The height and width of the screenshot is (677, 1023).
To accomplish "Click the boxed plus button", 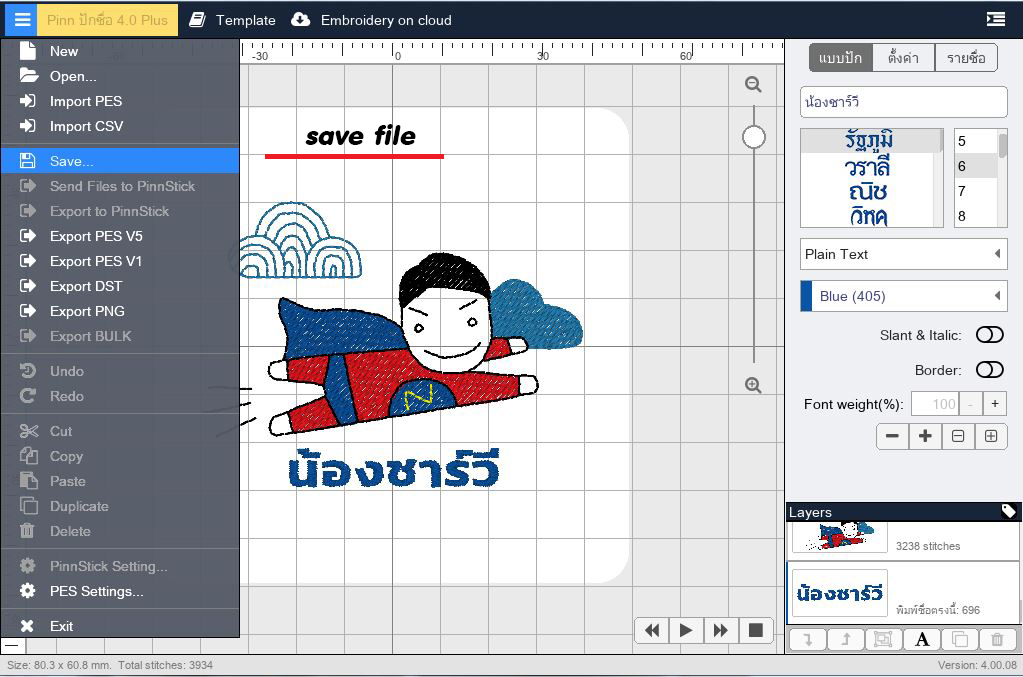I will [991, 436].
